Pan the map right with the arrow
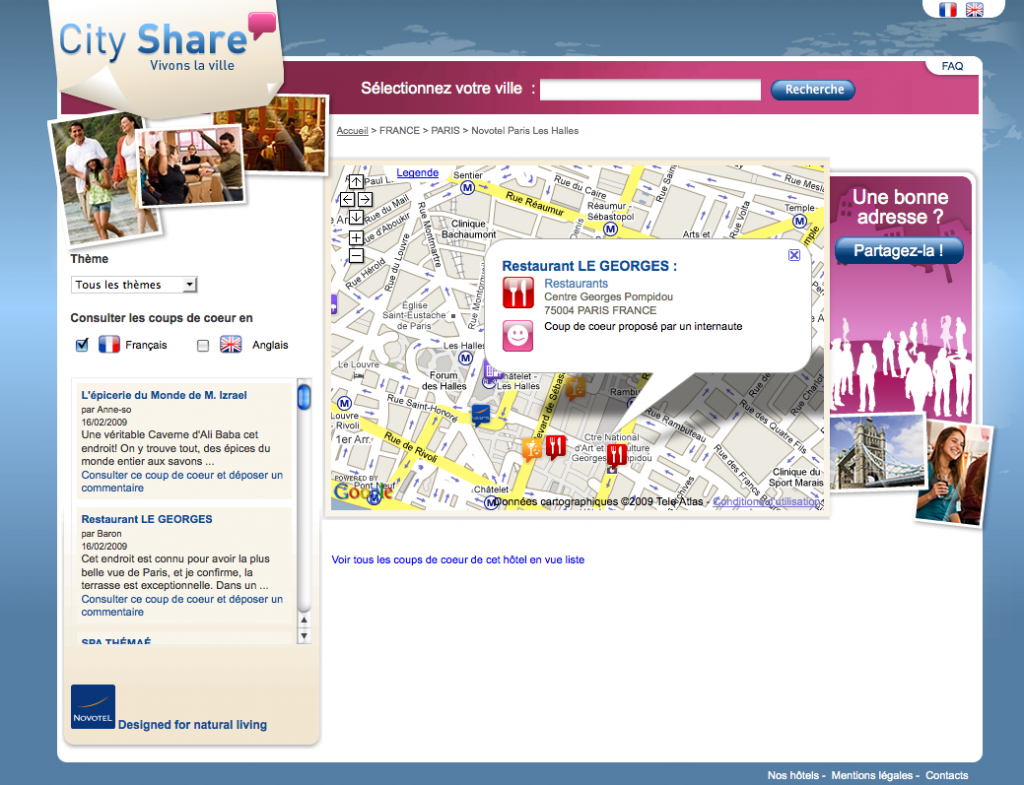This screenshot has height=785, width=1024. tap(365, 199)
